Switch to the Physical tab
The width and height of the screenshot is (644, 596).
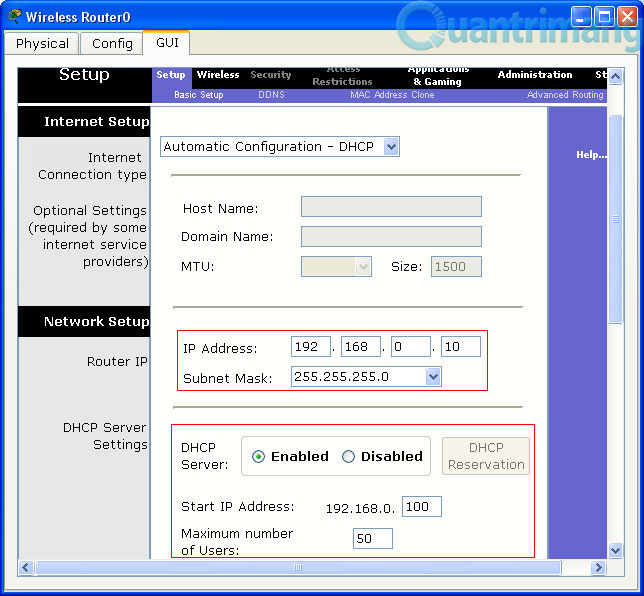(42, 43)
